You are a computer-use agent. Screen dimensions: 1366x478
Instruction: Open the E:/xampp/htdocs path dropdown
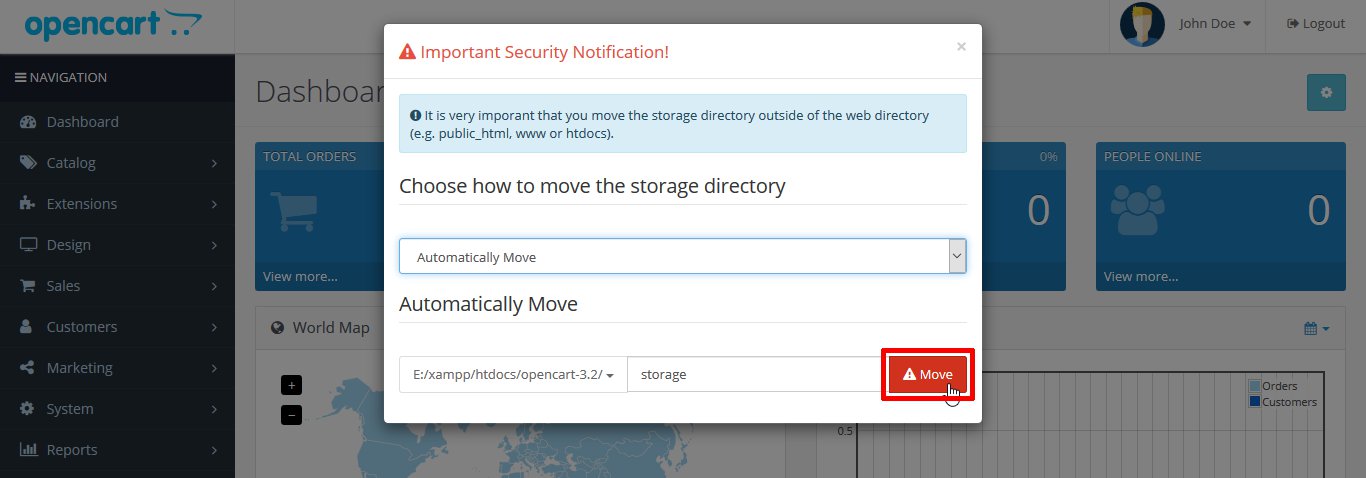click(513, 374)
